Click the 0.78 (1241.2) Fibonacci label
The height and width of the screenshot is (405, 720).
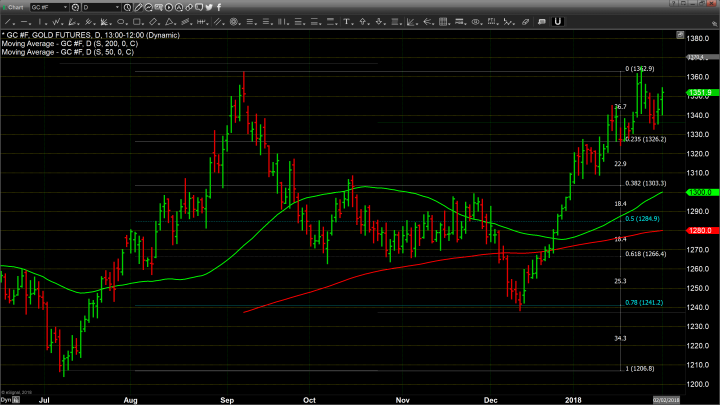pos(644,303)
